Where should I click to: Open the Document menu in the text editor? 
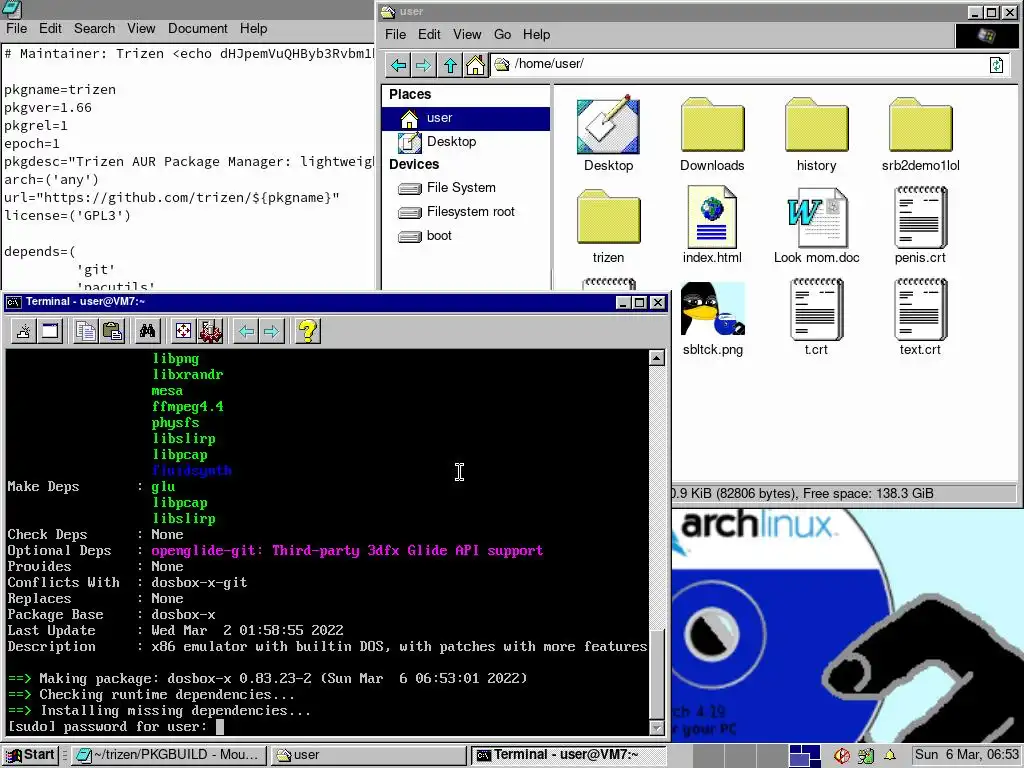[x=198, y=29]
